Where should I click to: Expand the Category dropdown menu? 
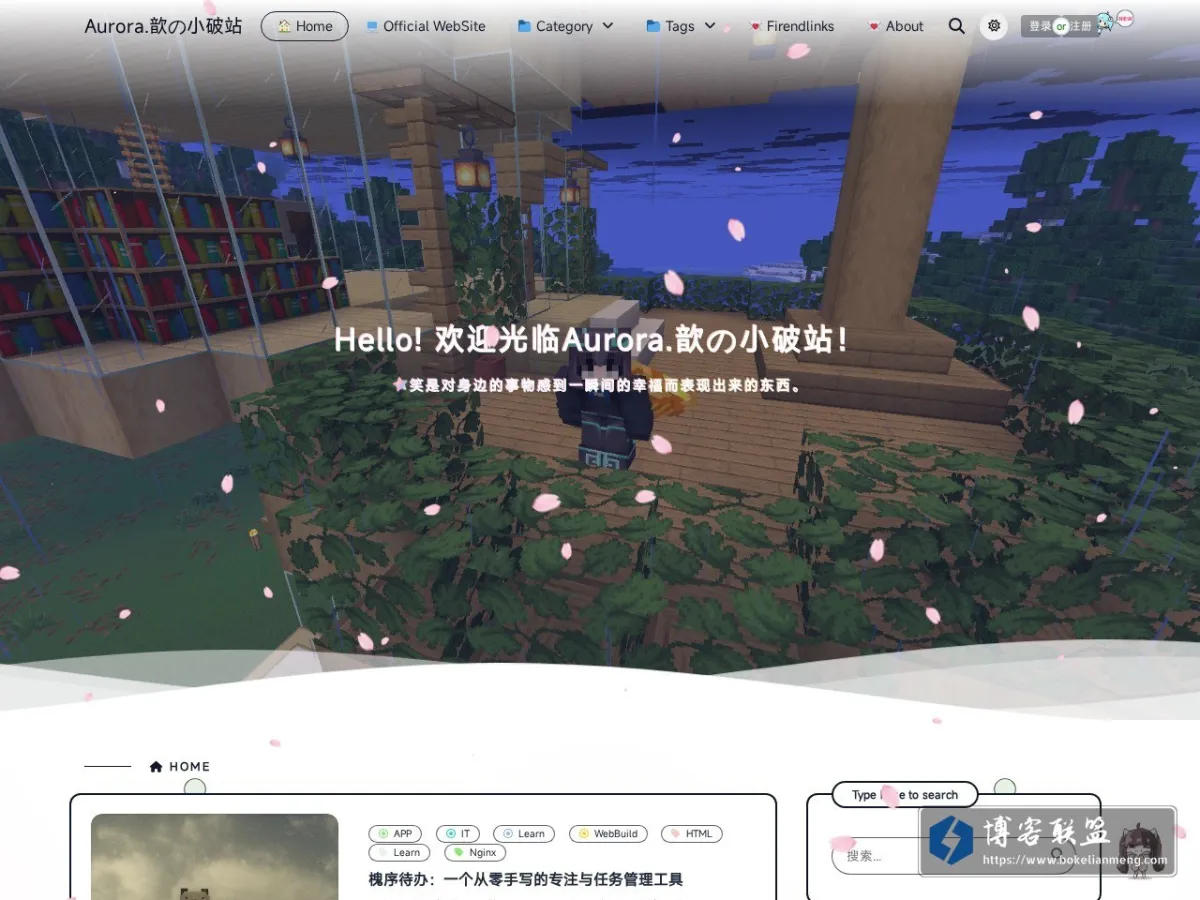point(565,26)
